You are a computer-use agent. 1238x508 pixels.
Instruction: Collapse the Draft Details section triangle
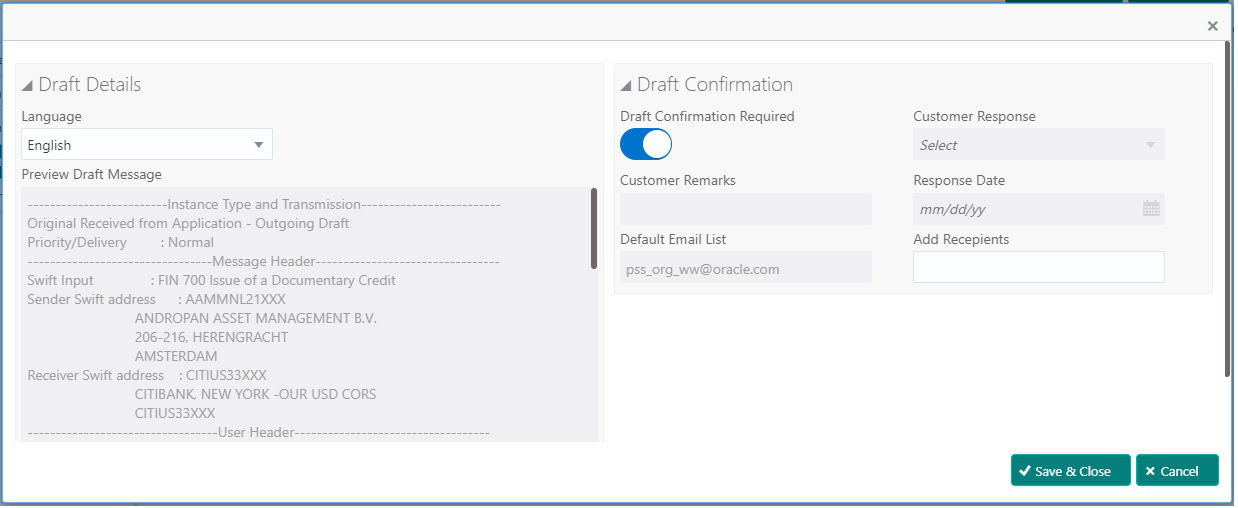pyautogui.click(x=27, y=86)
